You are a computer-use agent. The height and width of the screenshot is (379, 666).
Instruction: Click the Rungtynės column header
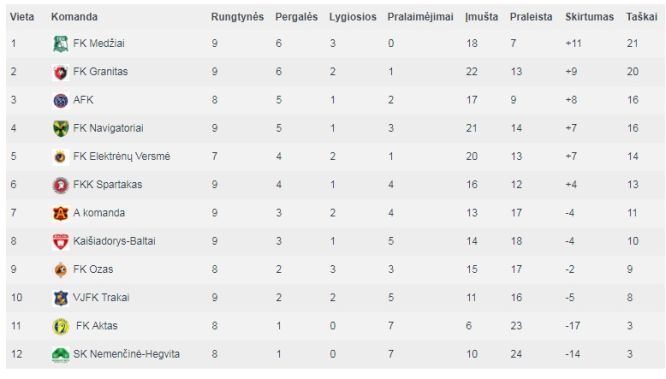(237, 17)
